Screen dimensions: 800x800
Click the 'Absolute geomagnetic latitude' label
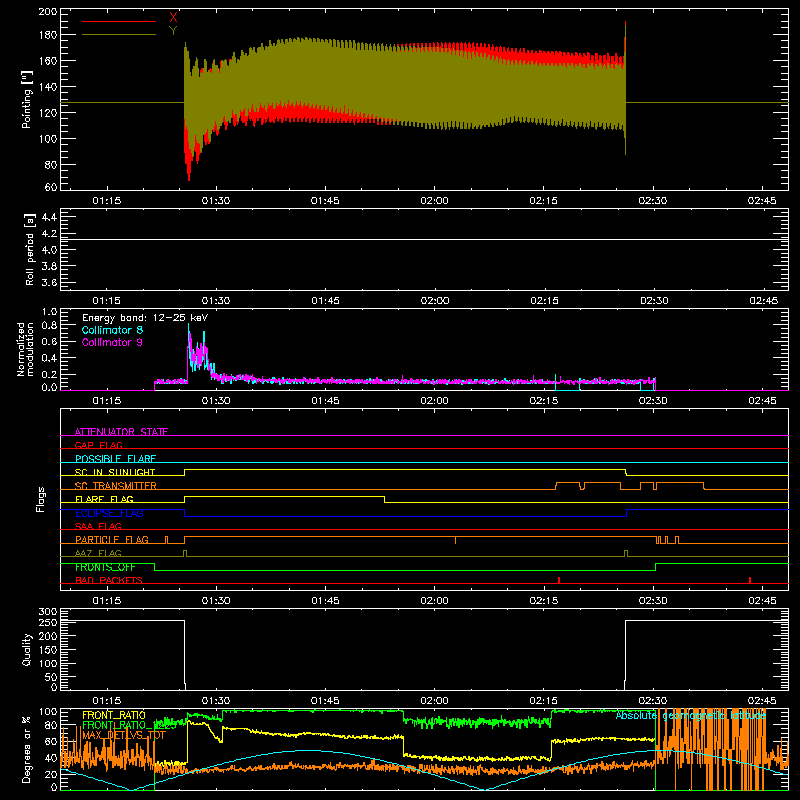click(x=691, y=716)
